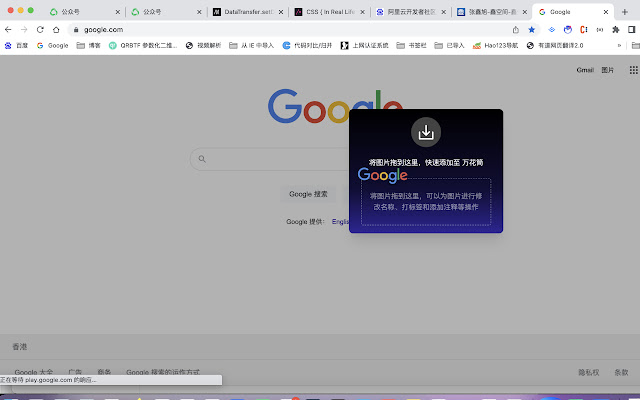Expand the 从 IE 中导入 bookmark folder
The width and height of the screenshot is (640, 400).
(251, 45)
